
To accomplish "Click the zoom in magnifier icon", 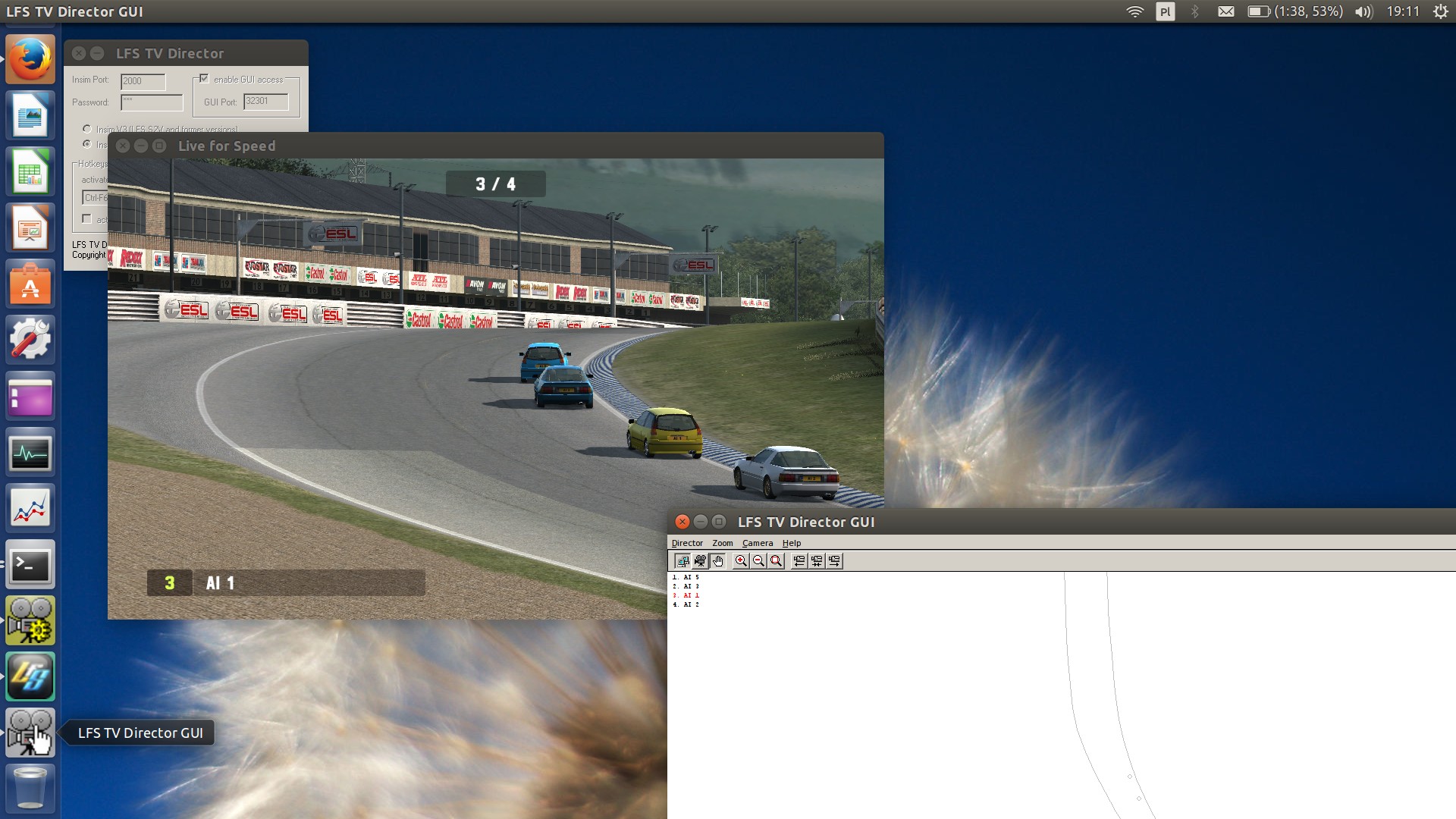I will [x=741, y=561].
